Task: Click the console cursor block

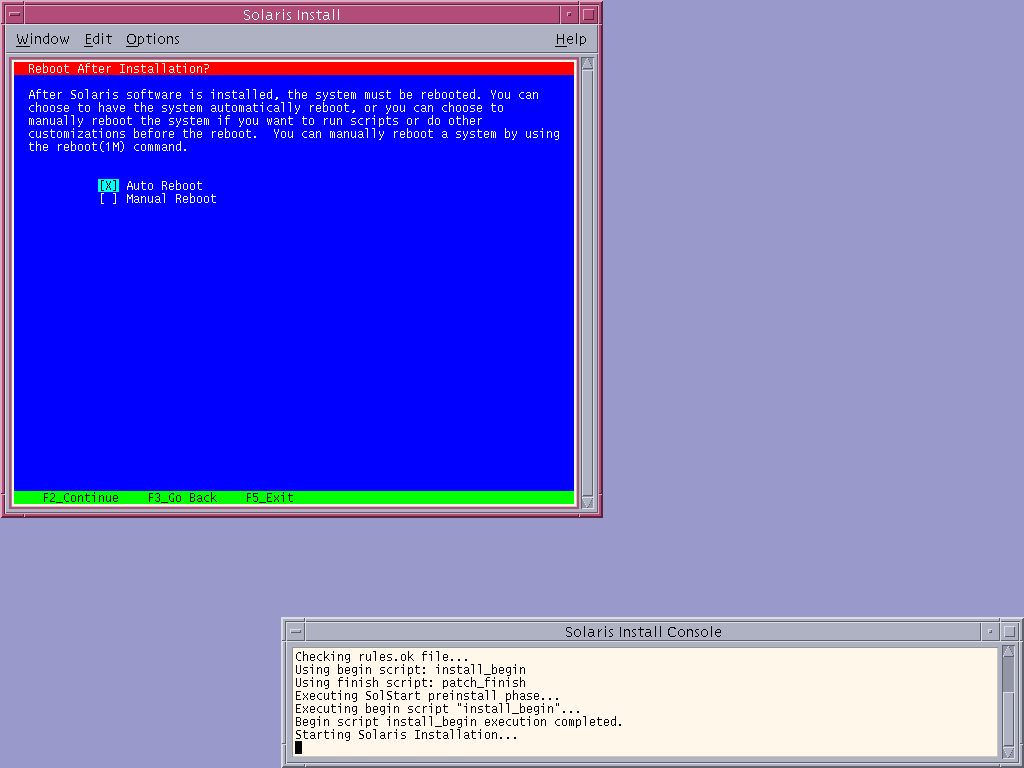Action: 298,748
